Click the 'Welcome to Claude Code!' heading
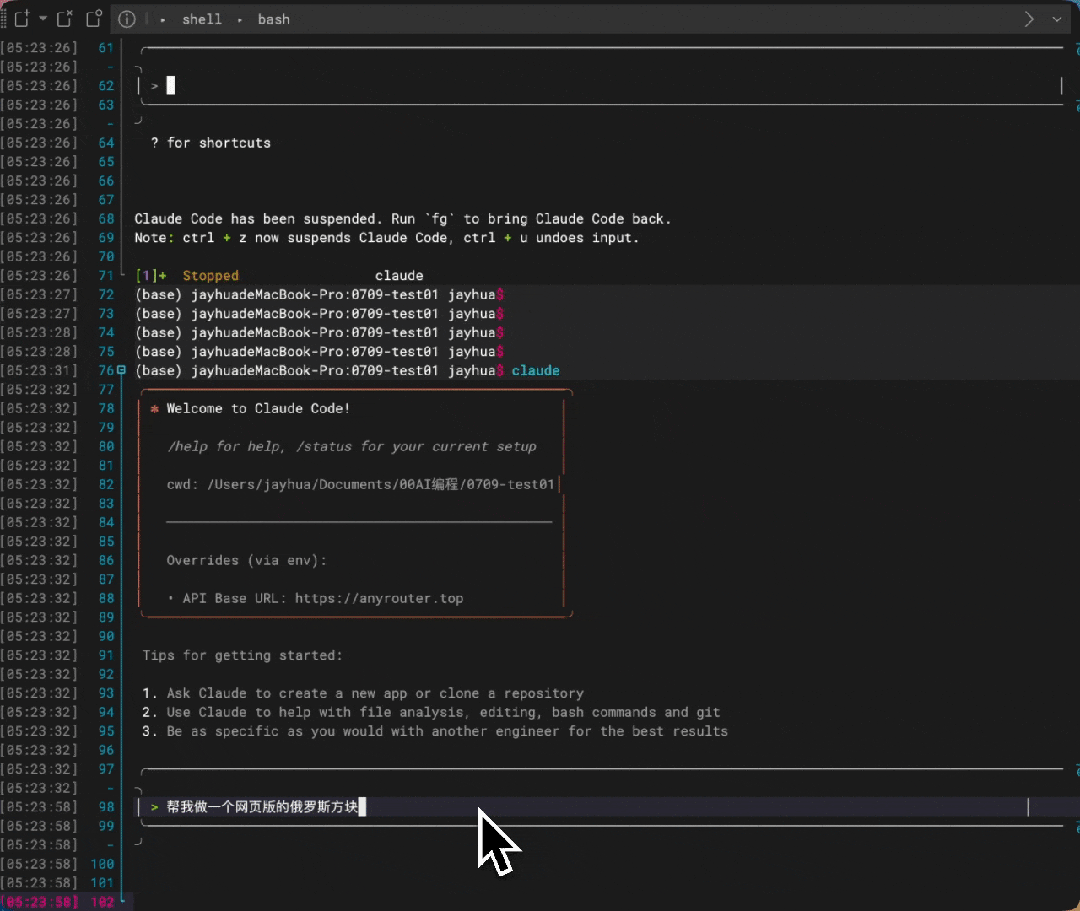 click(258, 408)
